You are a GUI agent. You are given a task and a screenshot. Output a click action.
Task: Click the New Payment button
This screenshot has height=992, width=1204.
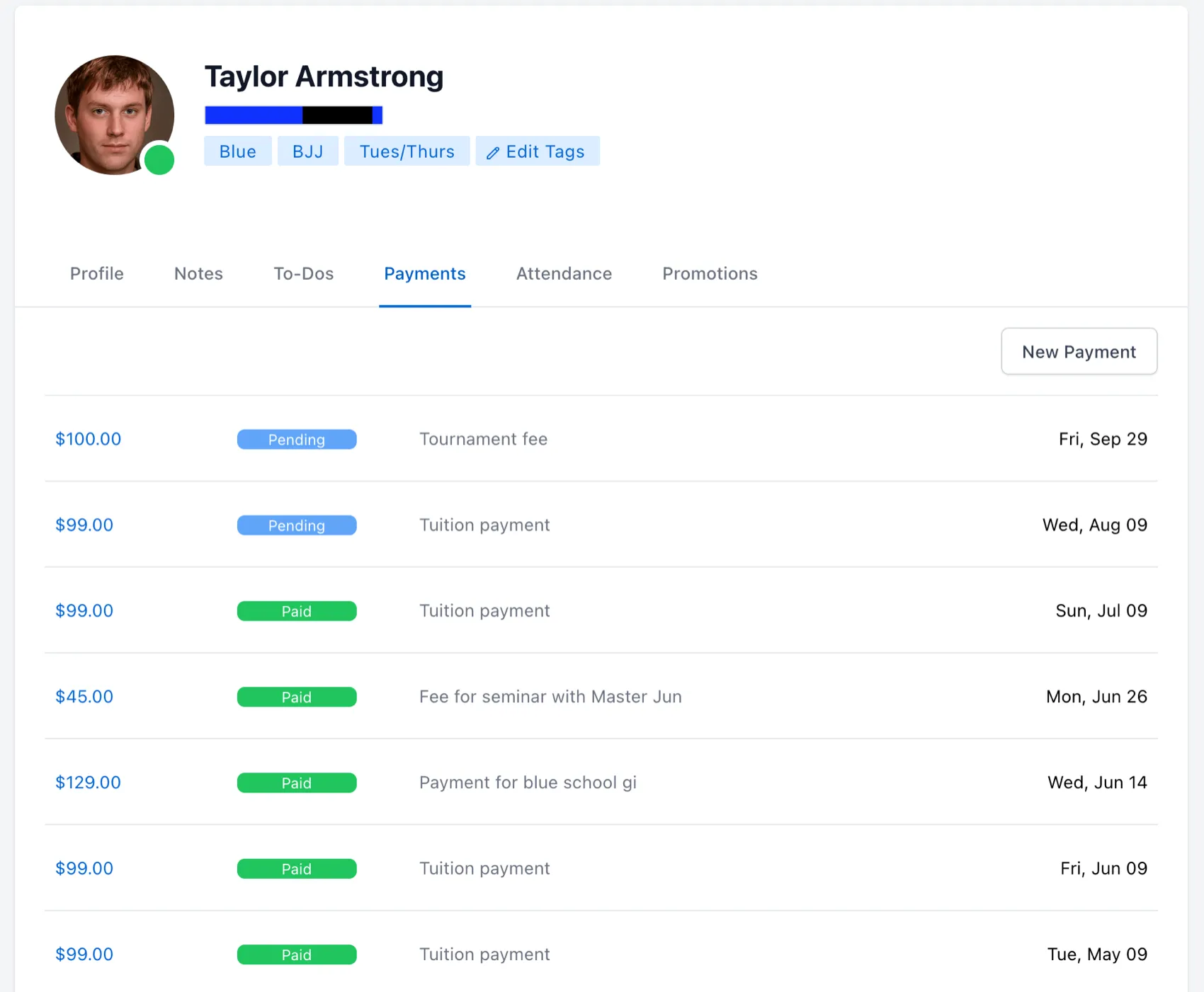[x=1079, y=351]
